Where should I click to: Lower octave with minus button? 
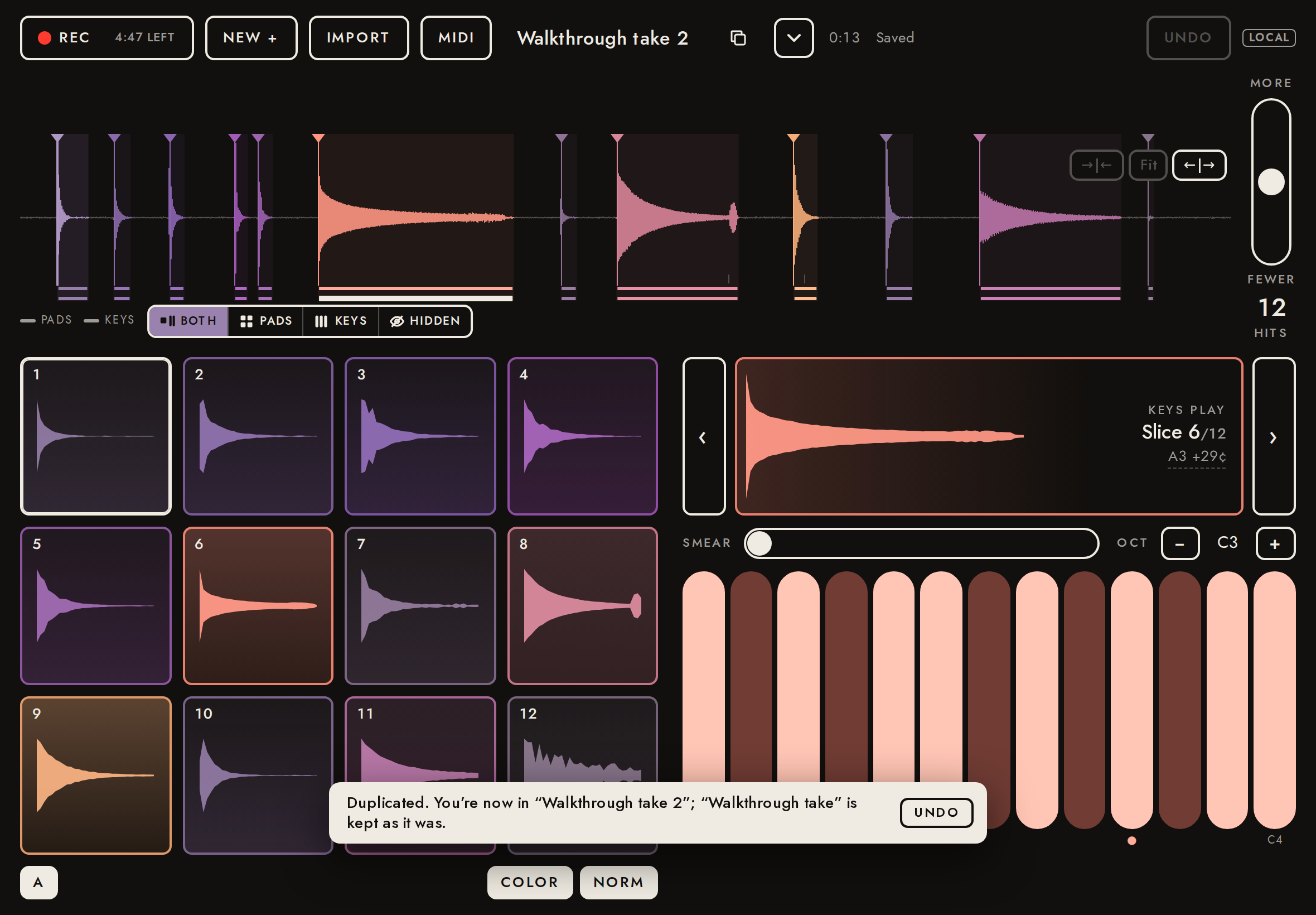click(x=1180, y=543)
